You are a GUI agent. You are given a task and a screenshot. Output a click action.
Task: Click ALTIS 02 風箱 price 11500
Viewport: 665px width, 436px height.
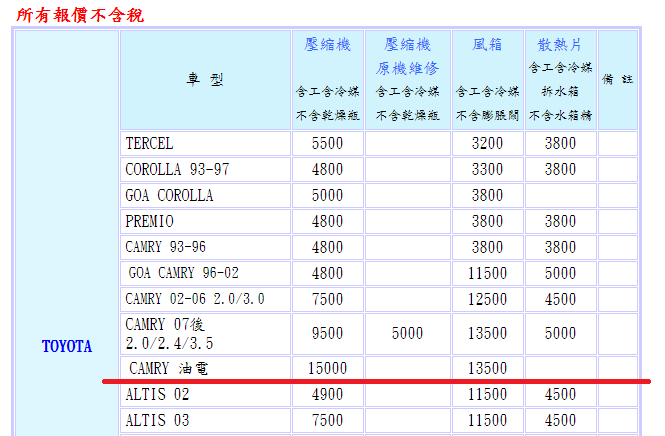coord(487,394)
